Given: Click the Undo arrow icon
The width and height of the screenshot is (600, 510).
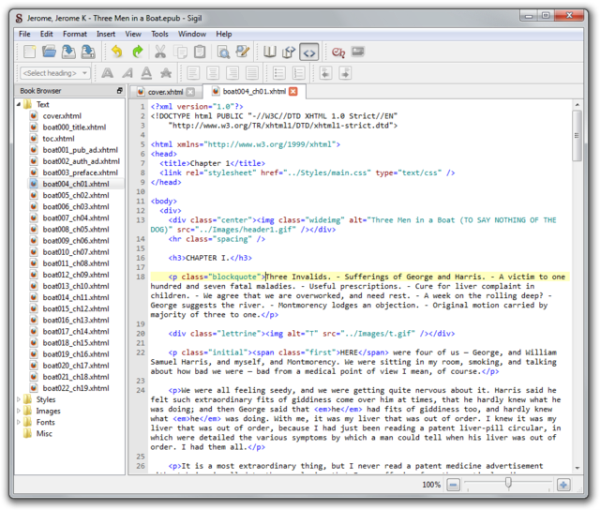Looking at the screenshot, I should 116,52.
